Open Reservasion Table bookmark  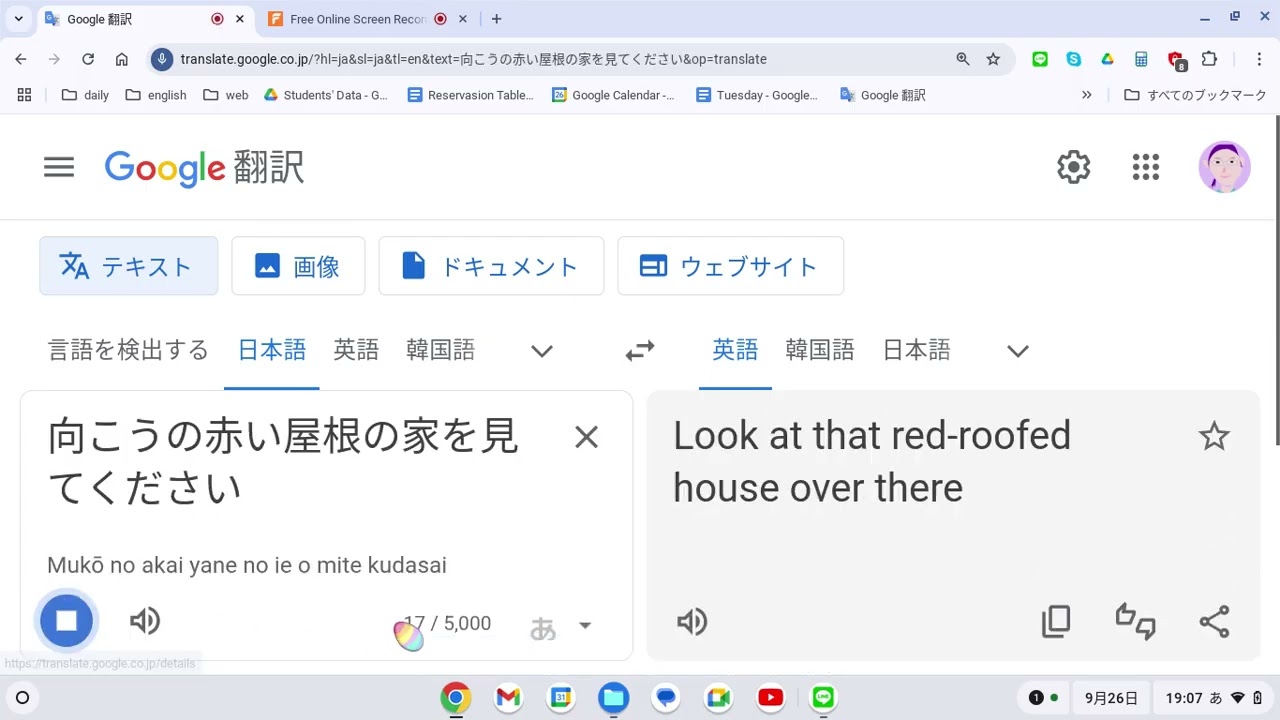coord(470,95)
